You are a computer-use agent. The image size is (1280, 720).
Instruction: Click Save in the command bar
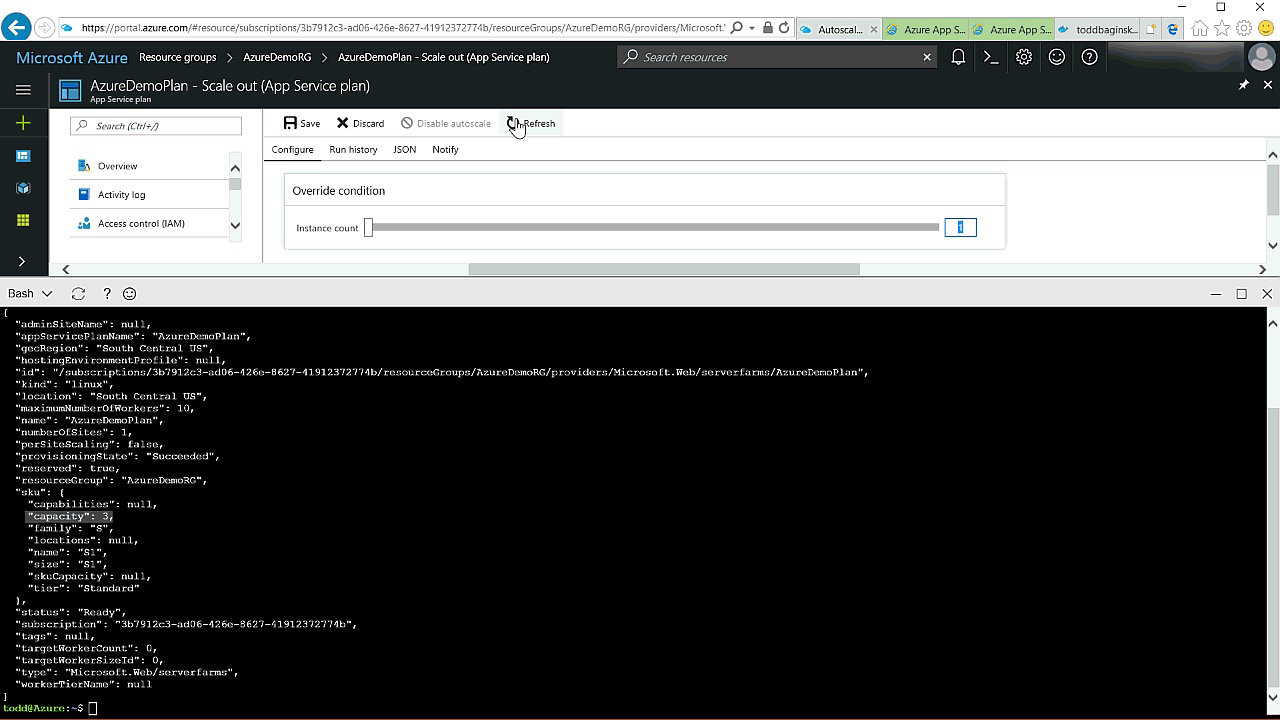tap(302, 124)
